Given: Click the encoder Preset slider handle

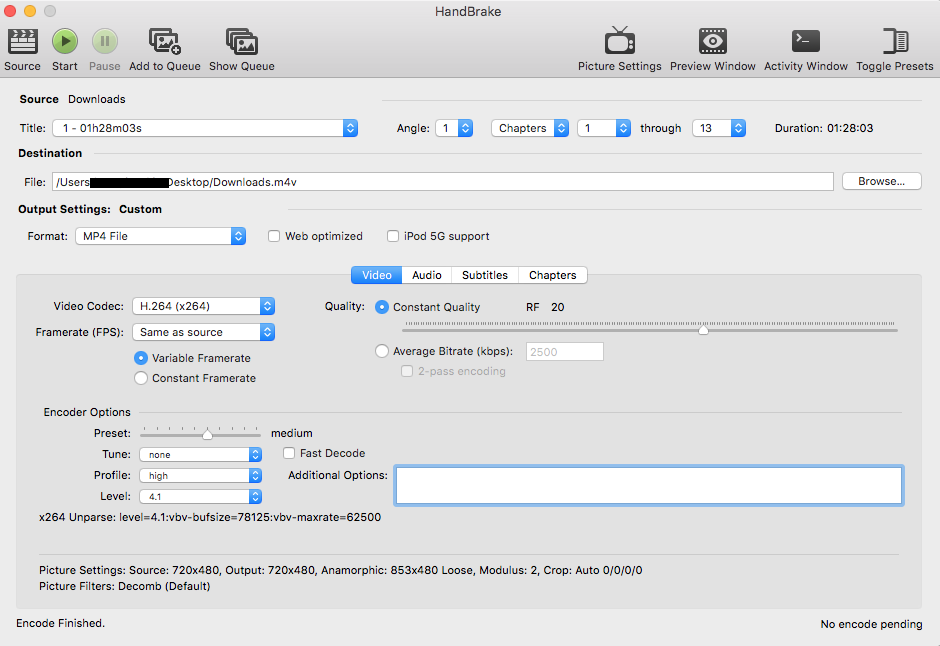Looking at the screenshot, I should [x=207, y=434].
